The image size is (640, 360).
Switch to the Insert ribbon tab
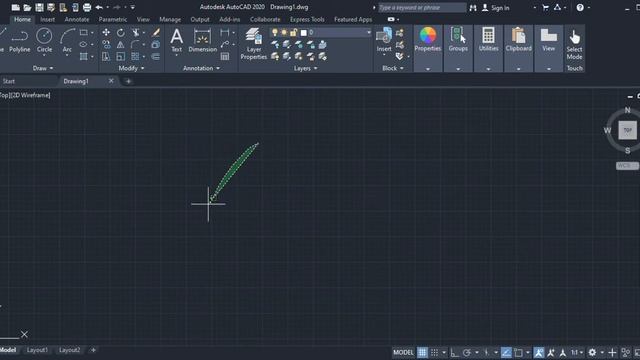pos(47,19)
